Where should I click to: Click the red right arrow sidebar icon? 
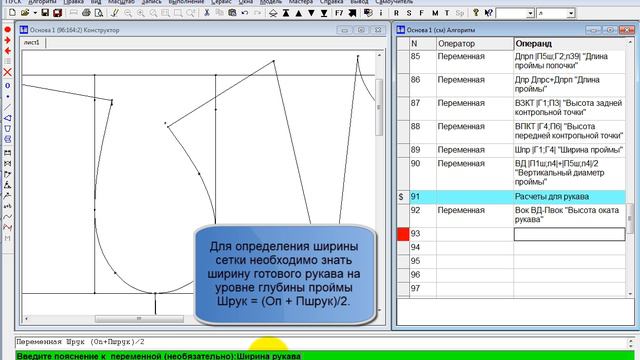7,40
